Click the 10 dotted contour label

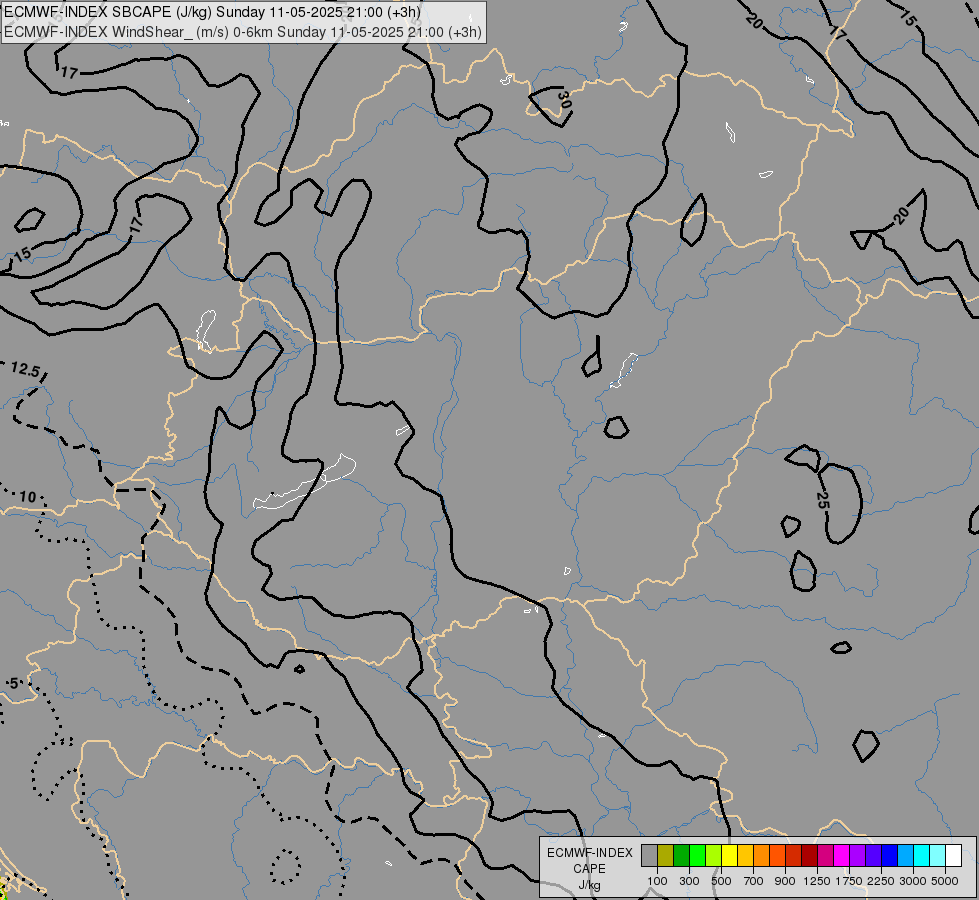tap(27, 497)
